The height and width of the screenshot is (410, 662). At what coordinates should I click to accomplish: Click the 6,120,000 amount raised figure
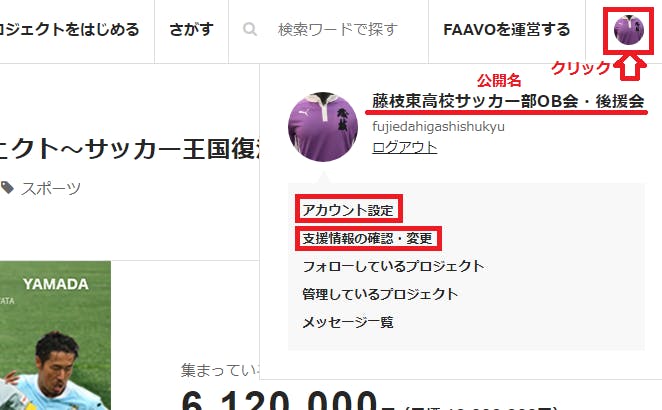[279, 401]
